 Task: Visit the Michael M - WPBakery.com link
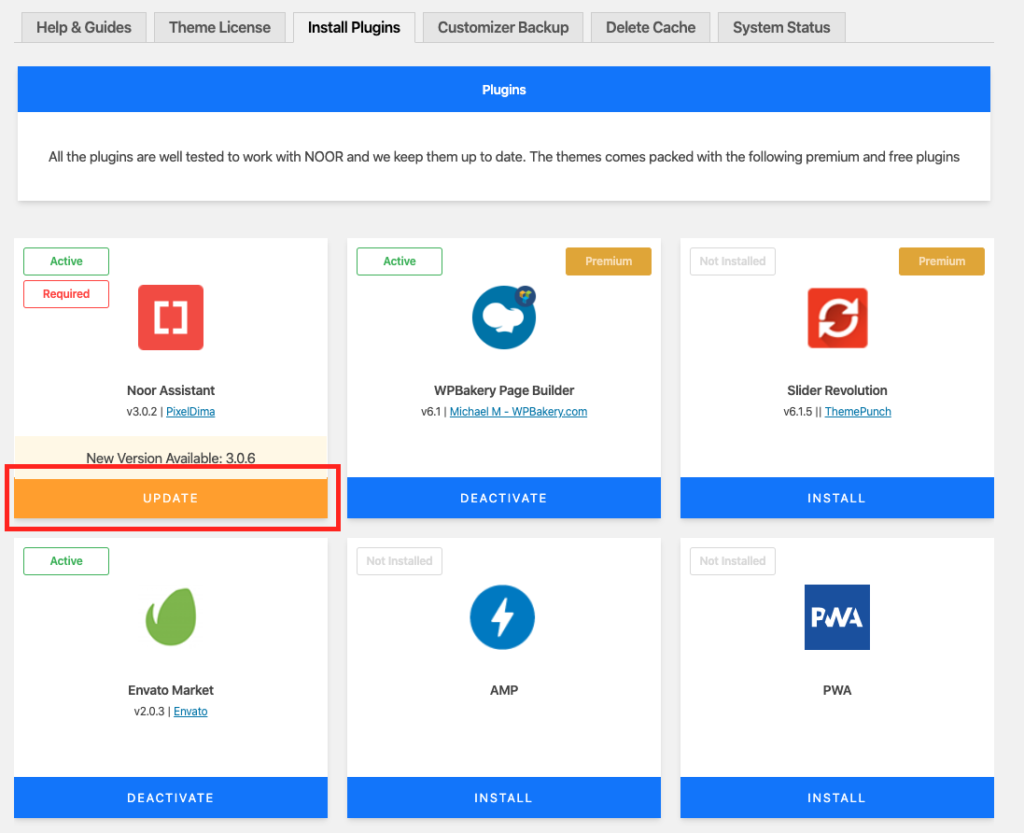(x=519, y=411)
